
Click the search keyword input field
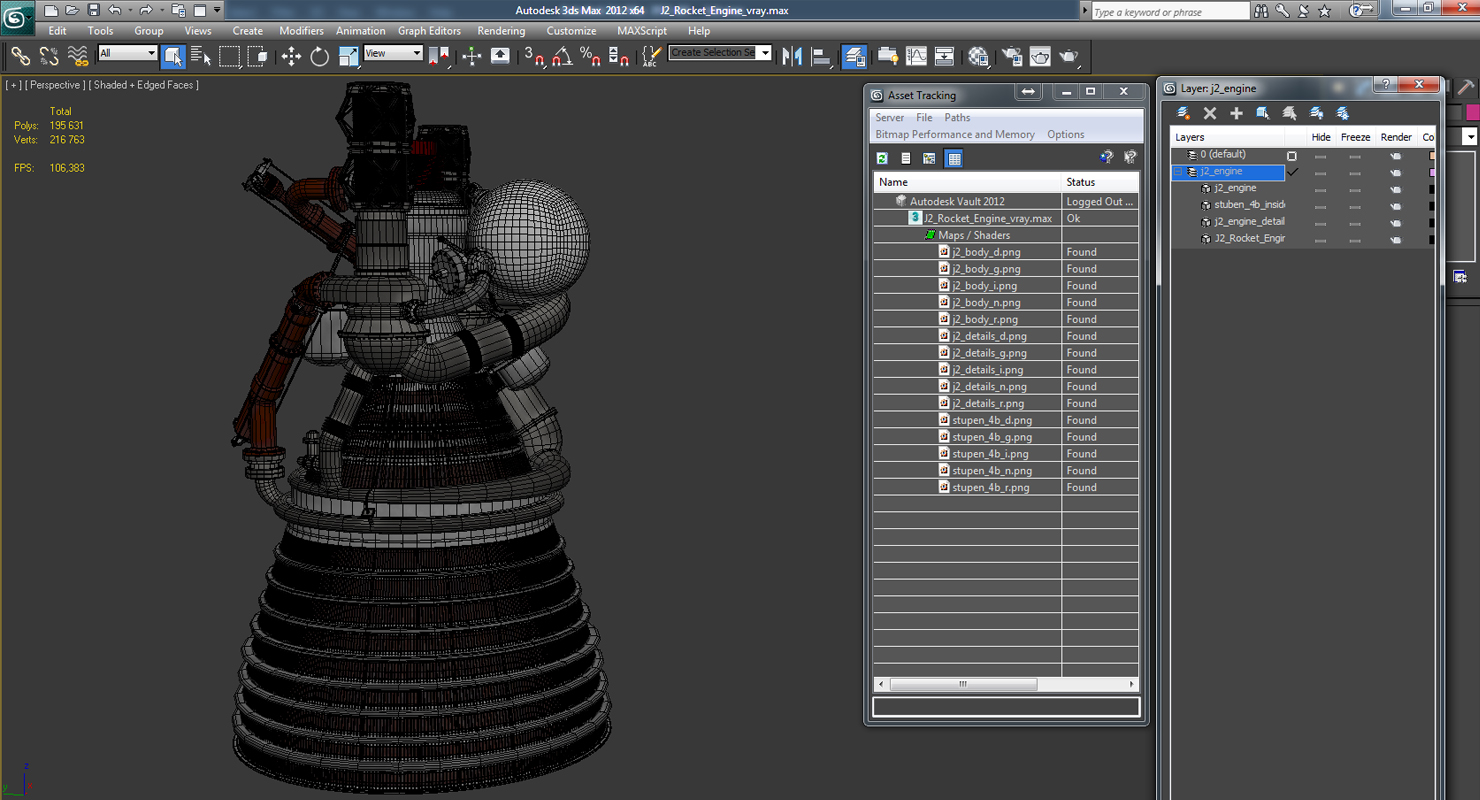tap(1170, 11)
